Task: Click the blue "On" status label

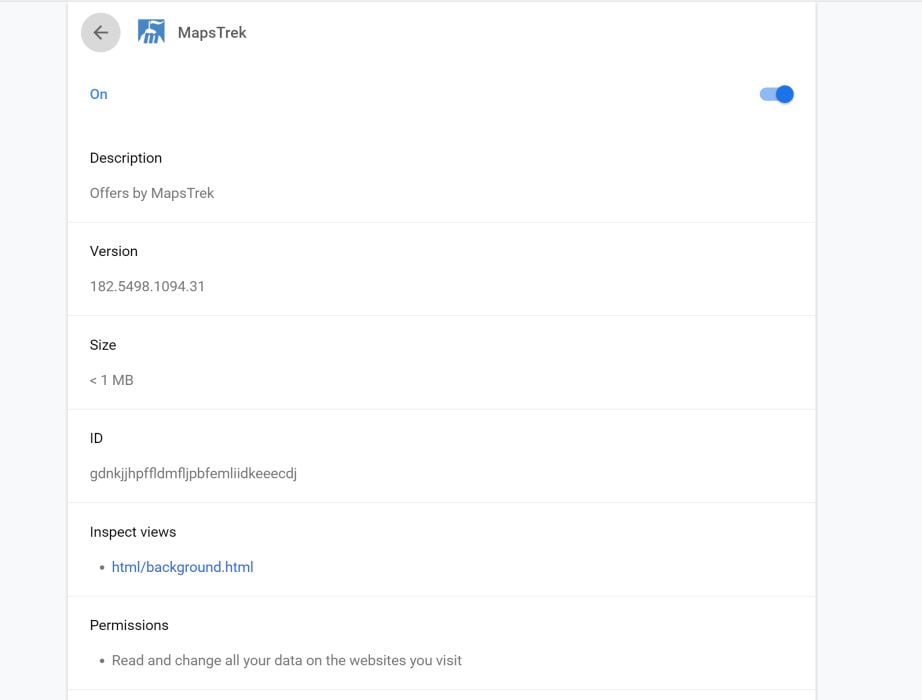Action: click(x=98, y=94)
